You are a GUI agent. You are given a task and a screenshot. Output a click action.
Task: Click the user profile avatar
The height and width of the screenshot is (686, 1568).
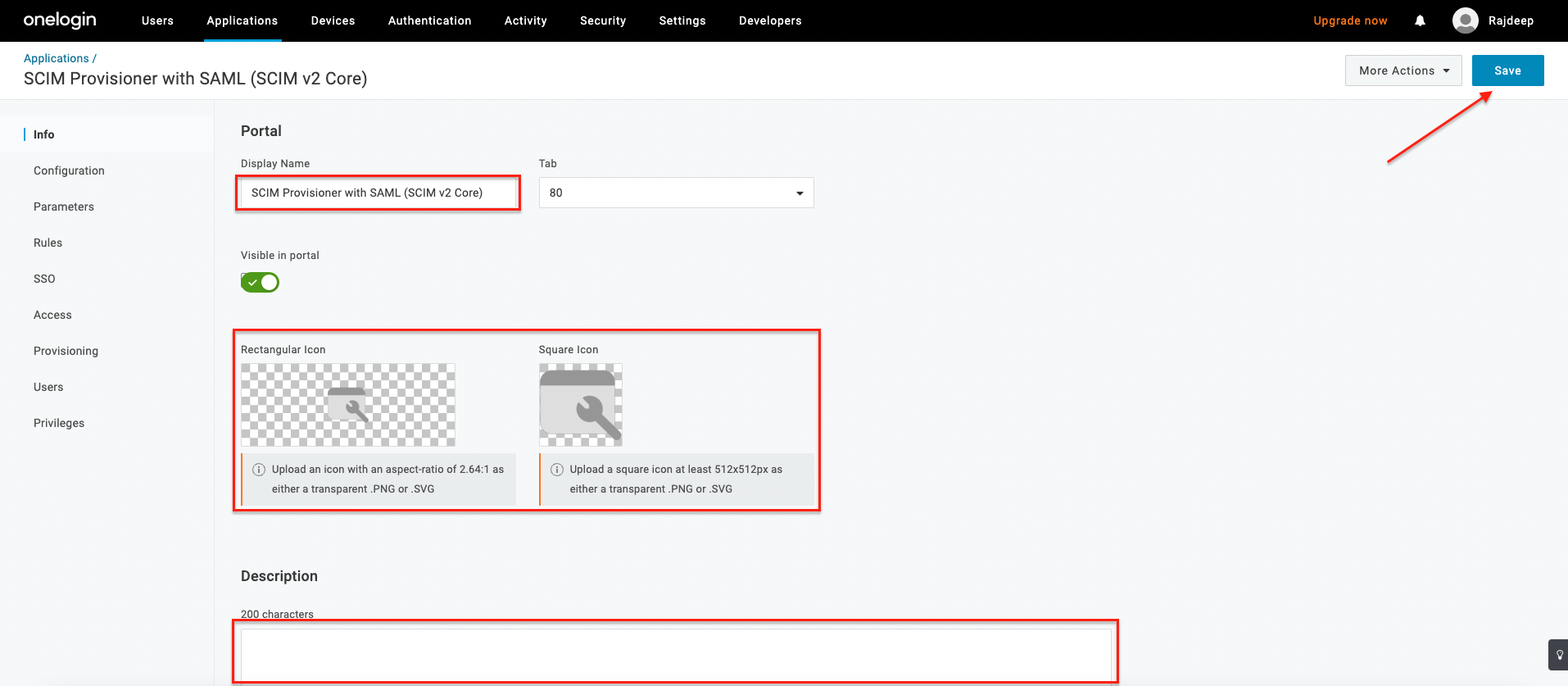[1465, 20]
